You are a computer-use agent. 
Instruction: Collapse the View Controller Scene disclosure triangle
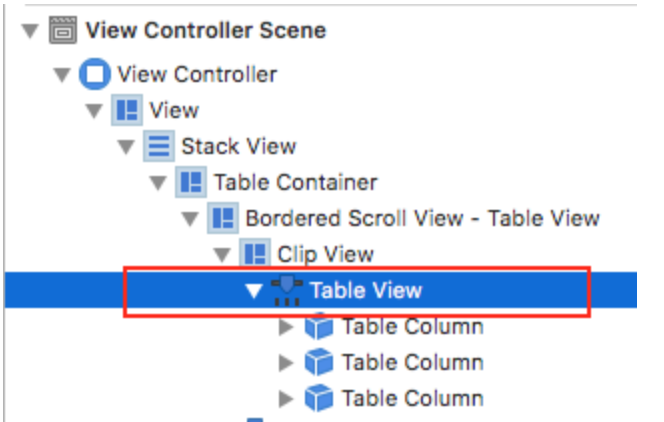pos(30,30)
